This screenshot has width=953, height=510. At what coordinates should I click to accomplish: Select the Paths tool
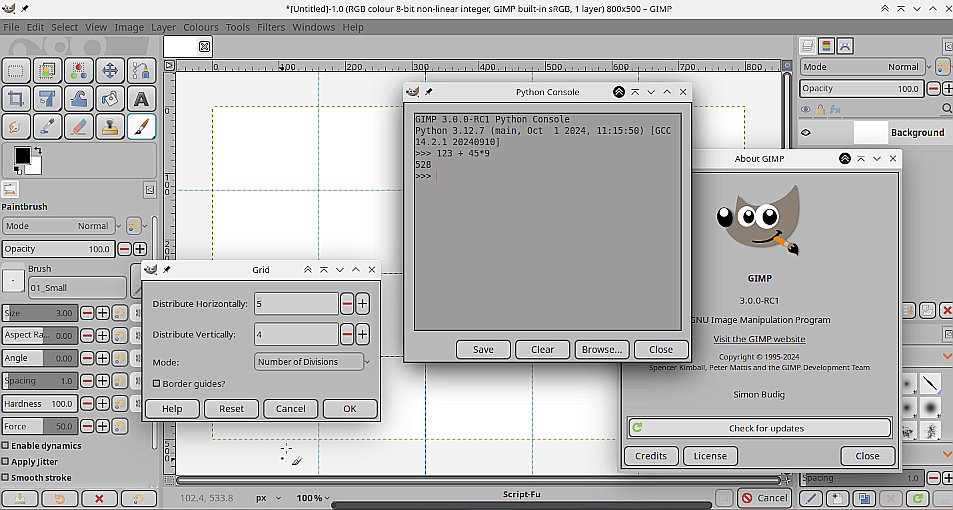click(141, 71)
